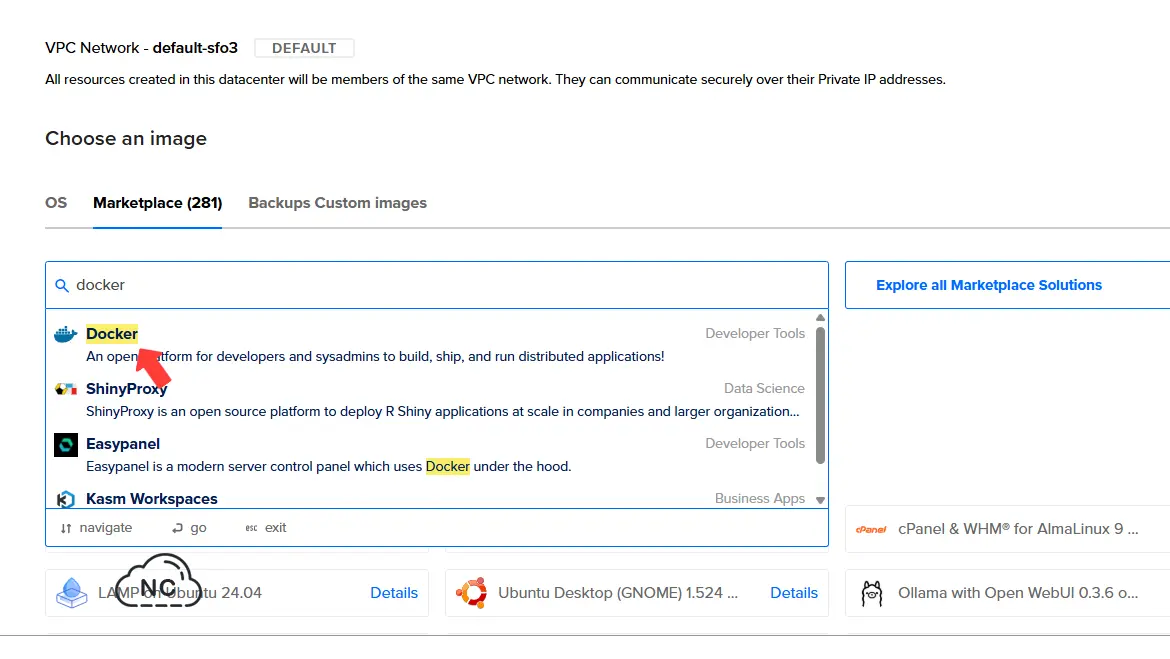Click the LAMP stack icon
1170x659 pixels.
pyautogui.click(x=72, y=593)
